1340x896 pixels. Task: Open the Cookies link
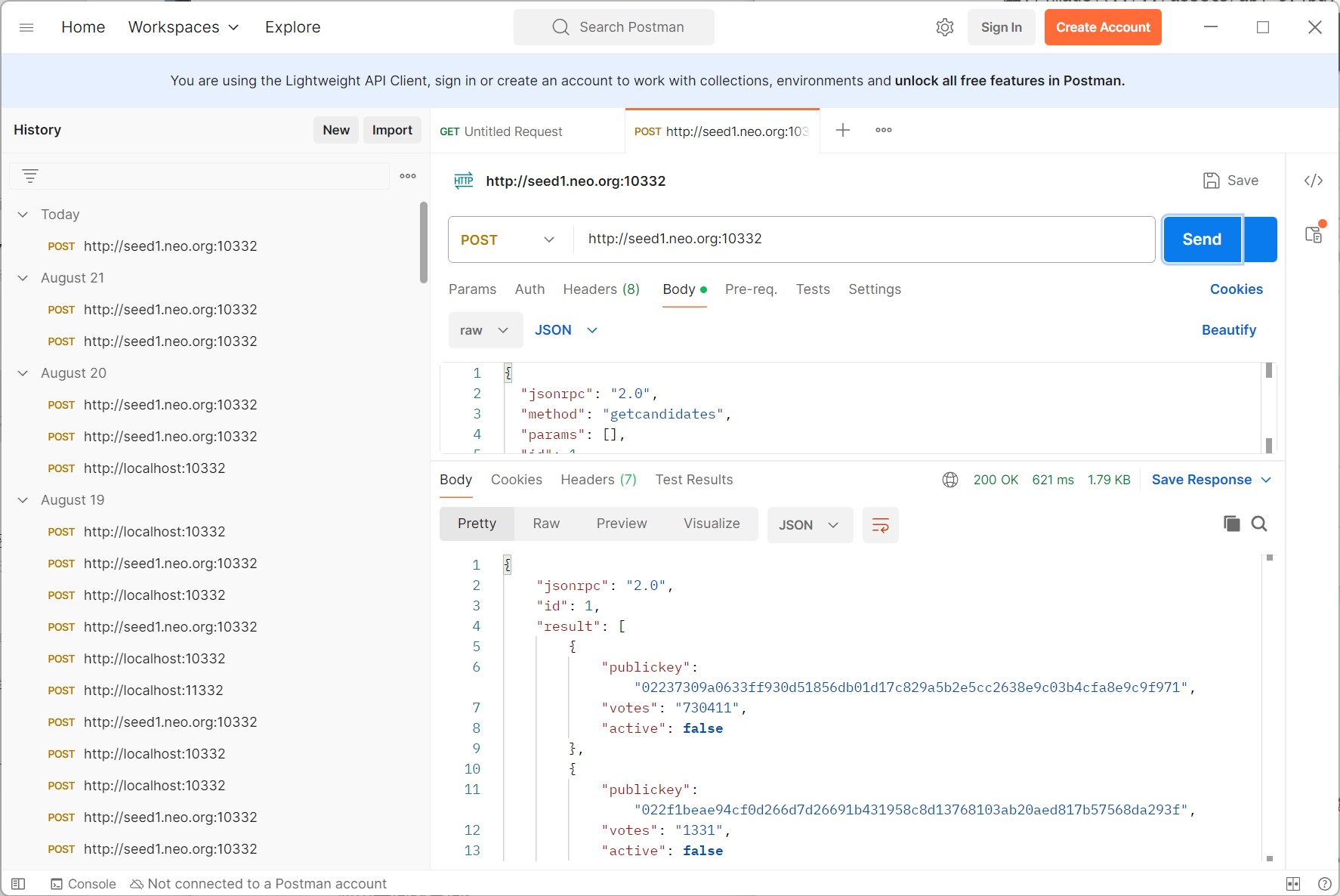(x=1236, y=289)
